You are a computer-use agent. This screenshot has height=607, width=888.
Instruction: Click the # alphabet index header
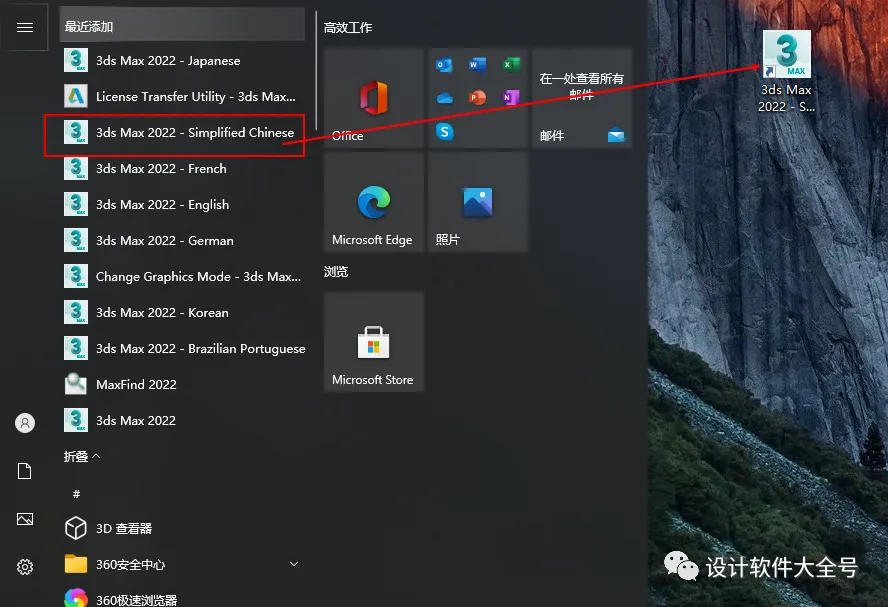click(x=76, y=494)
